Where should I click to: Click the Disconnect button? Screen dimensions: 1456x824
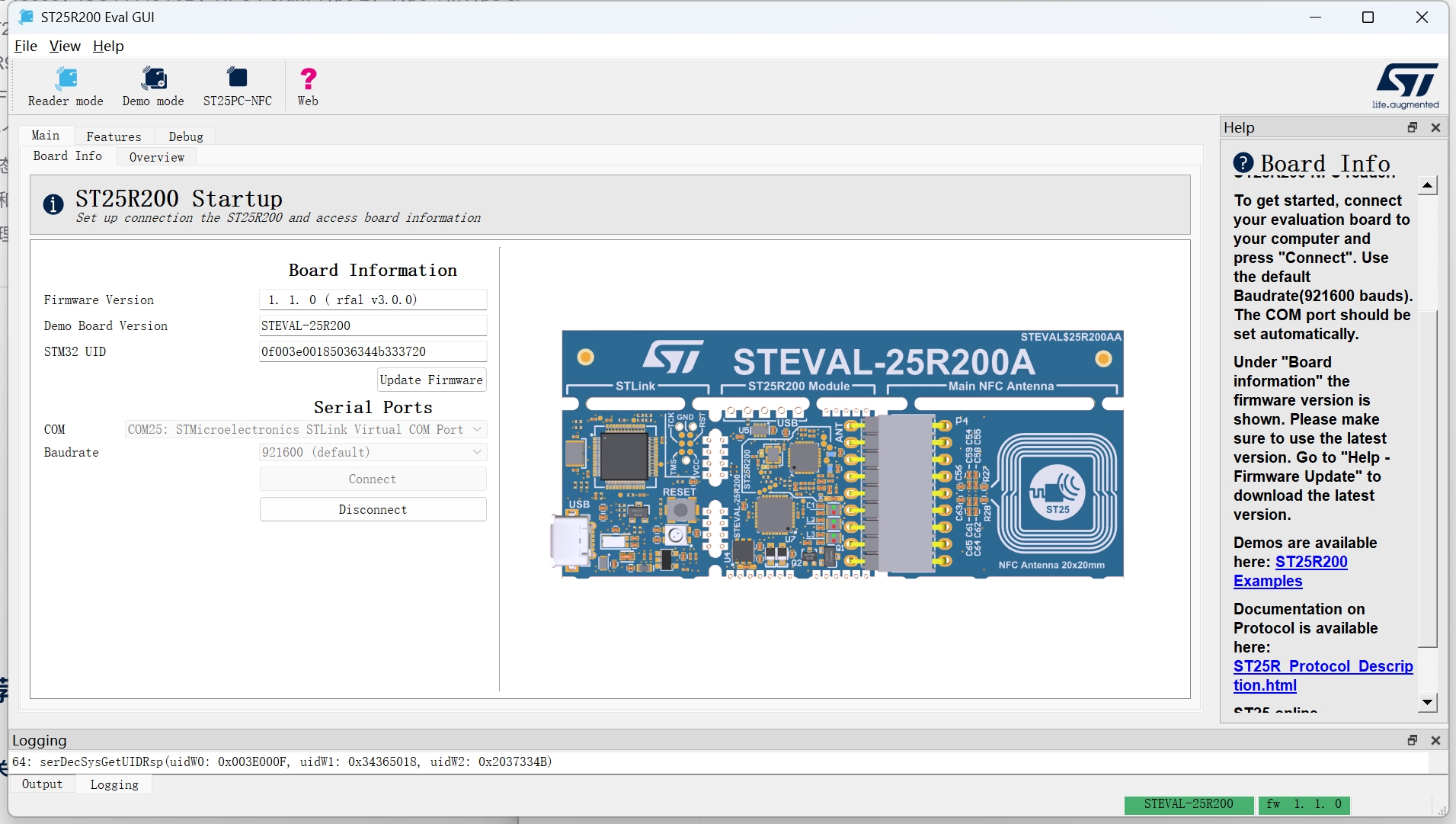[x=373, y=509]
